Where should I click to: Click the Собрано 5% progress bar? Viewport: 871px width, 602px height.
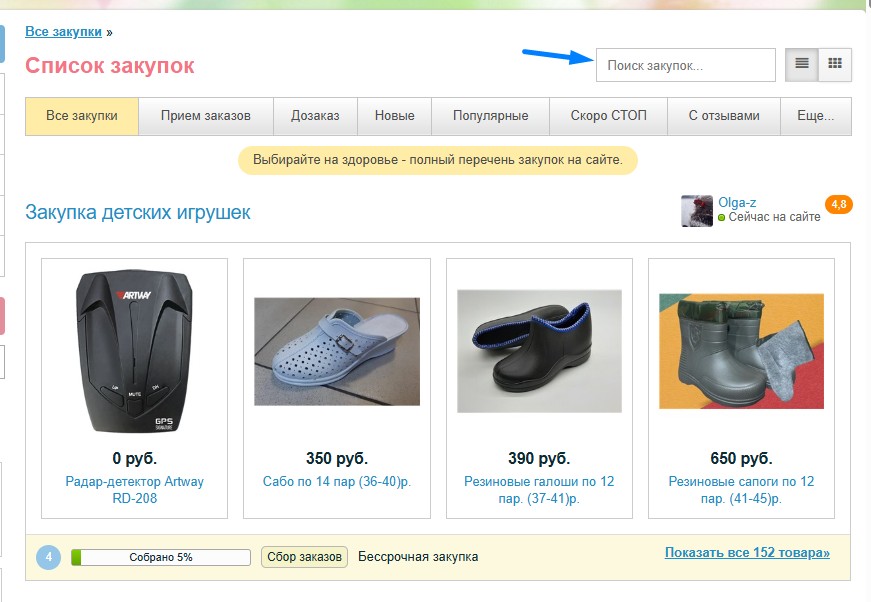[161, 557]
